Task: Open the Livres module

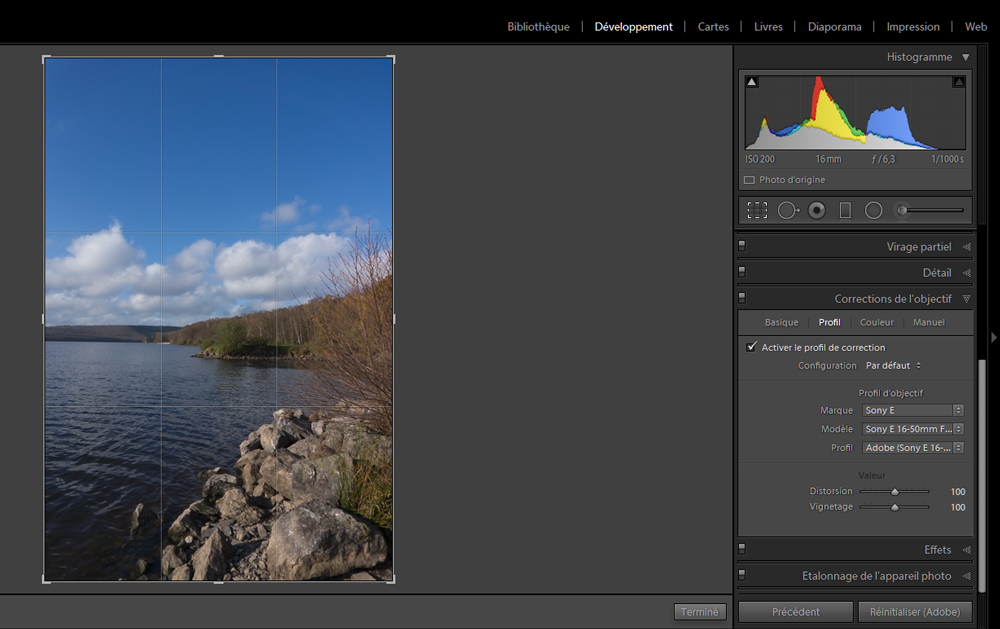Action: [x=768, y=27]
